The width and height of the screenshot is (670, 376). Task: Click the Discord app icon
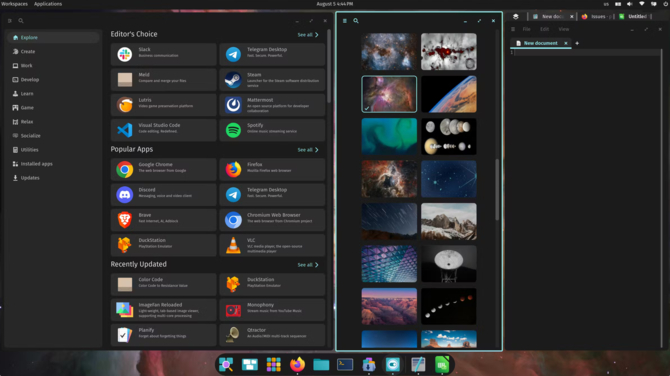click(125, 194)
